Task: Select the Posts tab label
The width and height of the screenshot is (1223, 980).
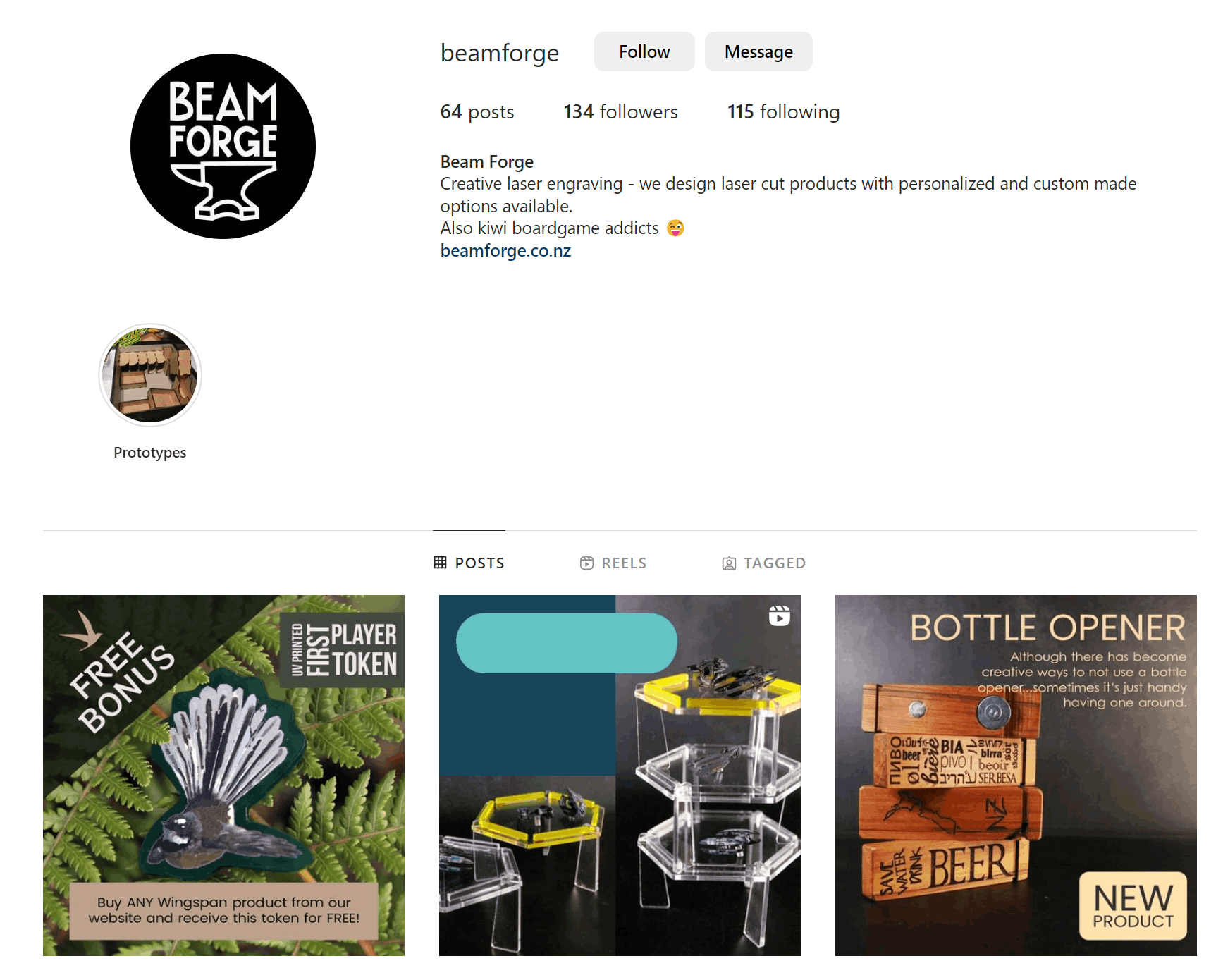Action: tap(480, 563)
